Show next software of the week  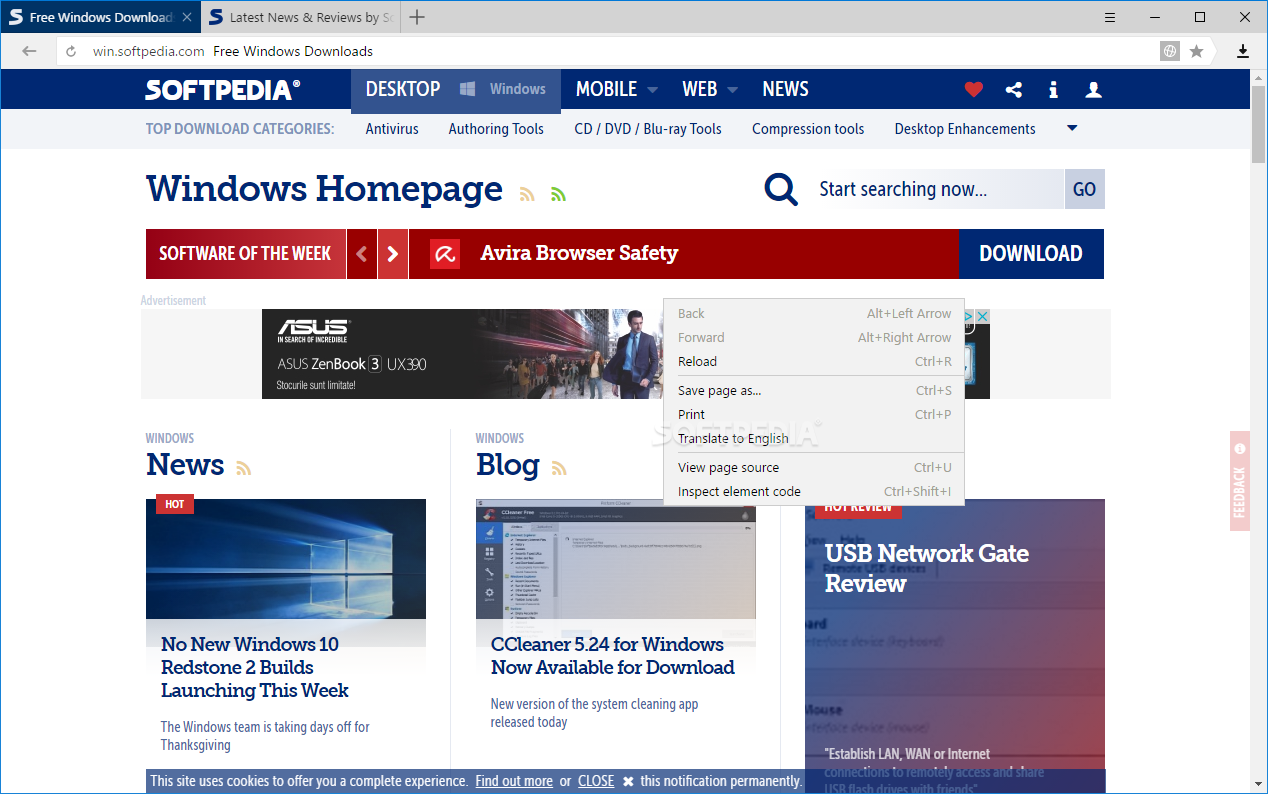point(393,254)
